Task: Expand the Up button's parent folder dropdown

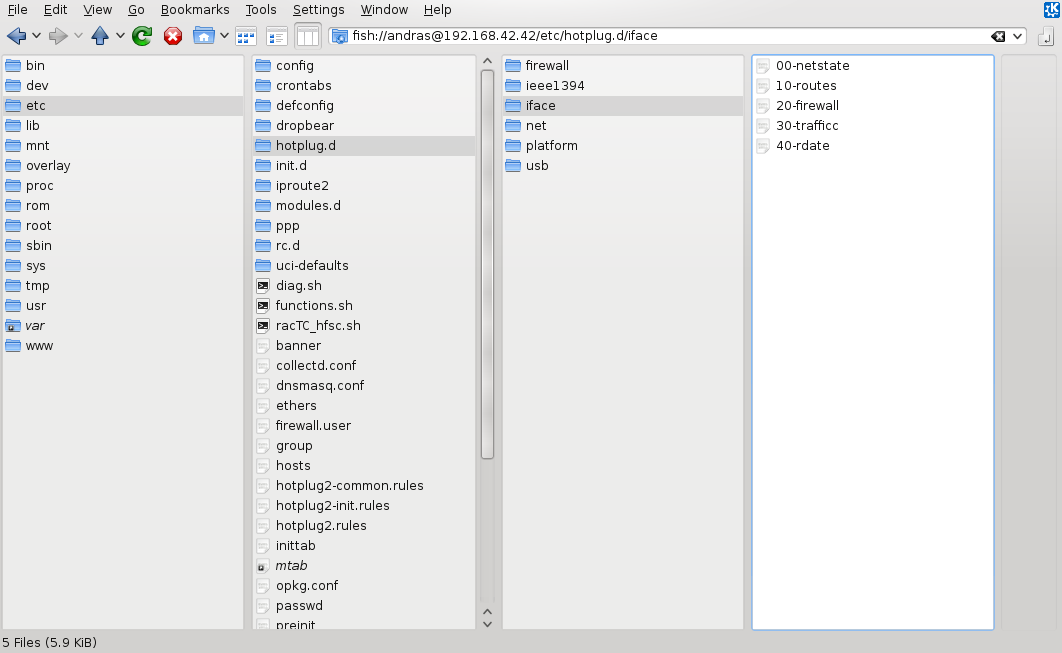Action: pyautogui.click(x=120, y=36)
